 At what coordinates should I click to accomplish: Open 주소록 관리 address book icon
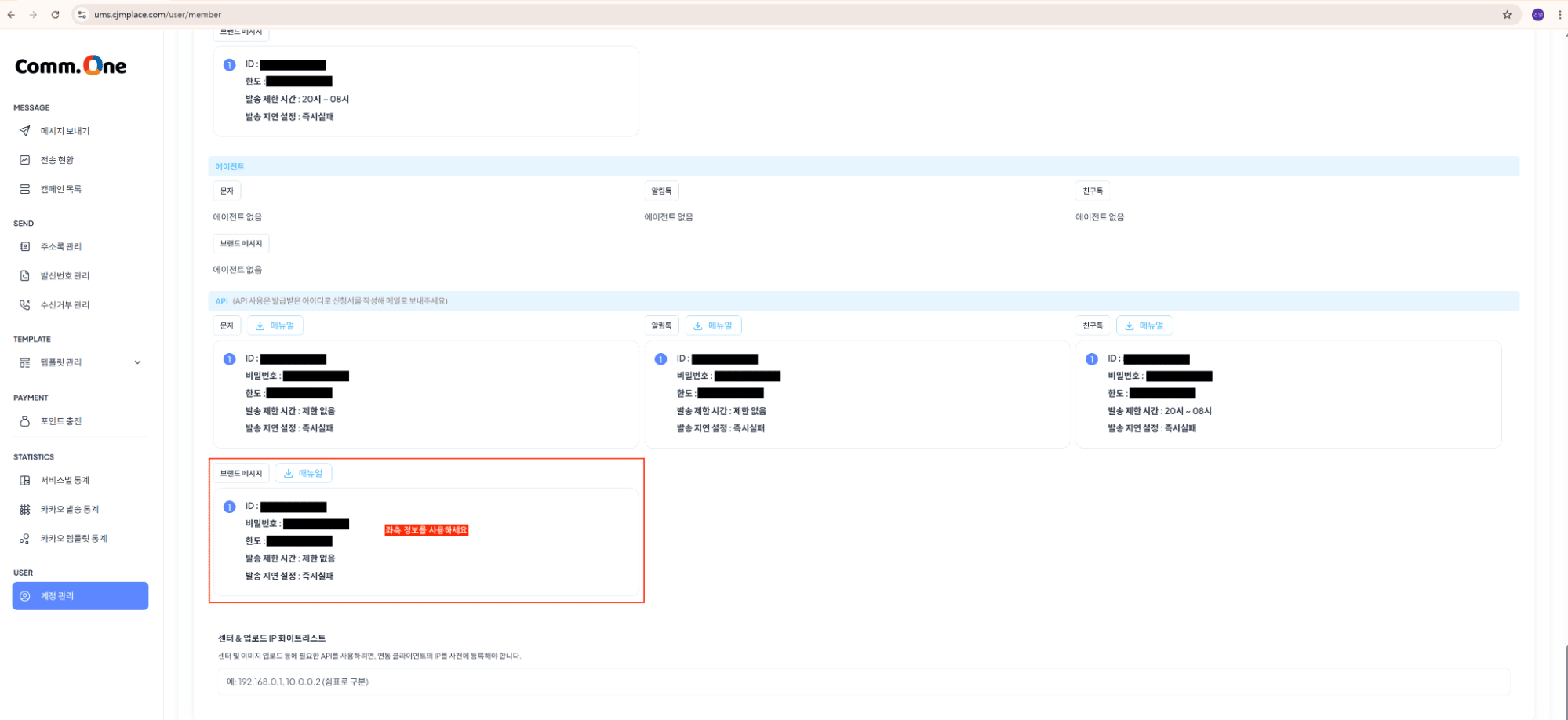pyautogui.click(x=24, y=246)
